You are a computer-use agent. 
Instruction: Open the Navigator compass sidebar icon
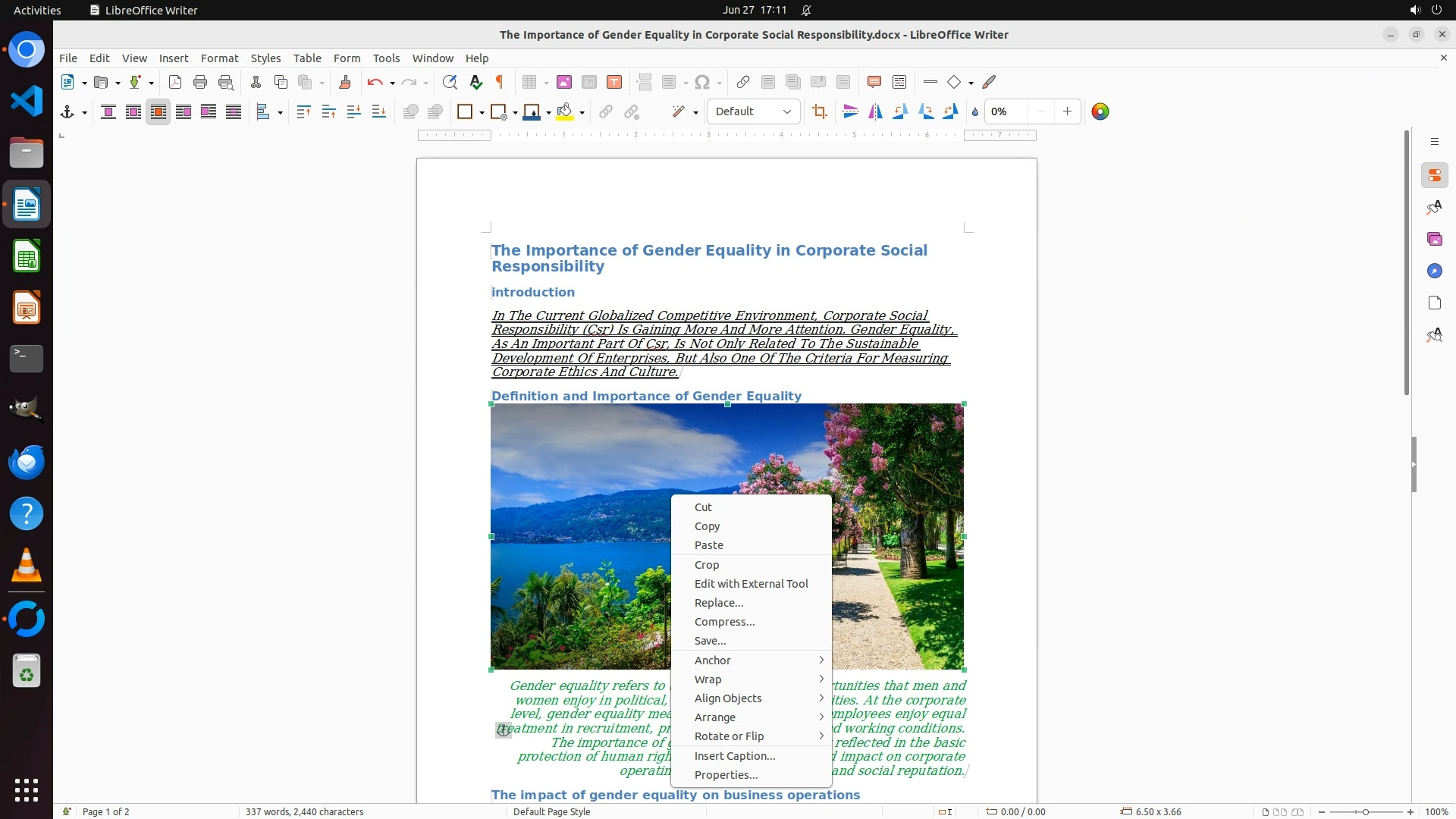click(x=1434, y=271)
